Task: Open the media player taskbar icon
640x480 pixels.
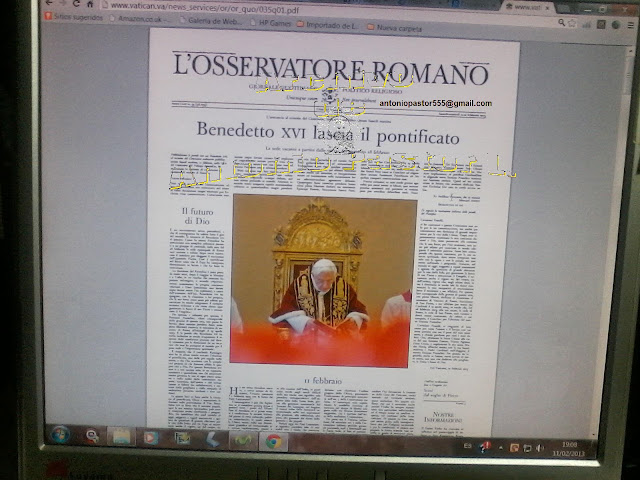Action: point(151,438)
